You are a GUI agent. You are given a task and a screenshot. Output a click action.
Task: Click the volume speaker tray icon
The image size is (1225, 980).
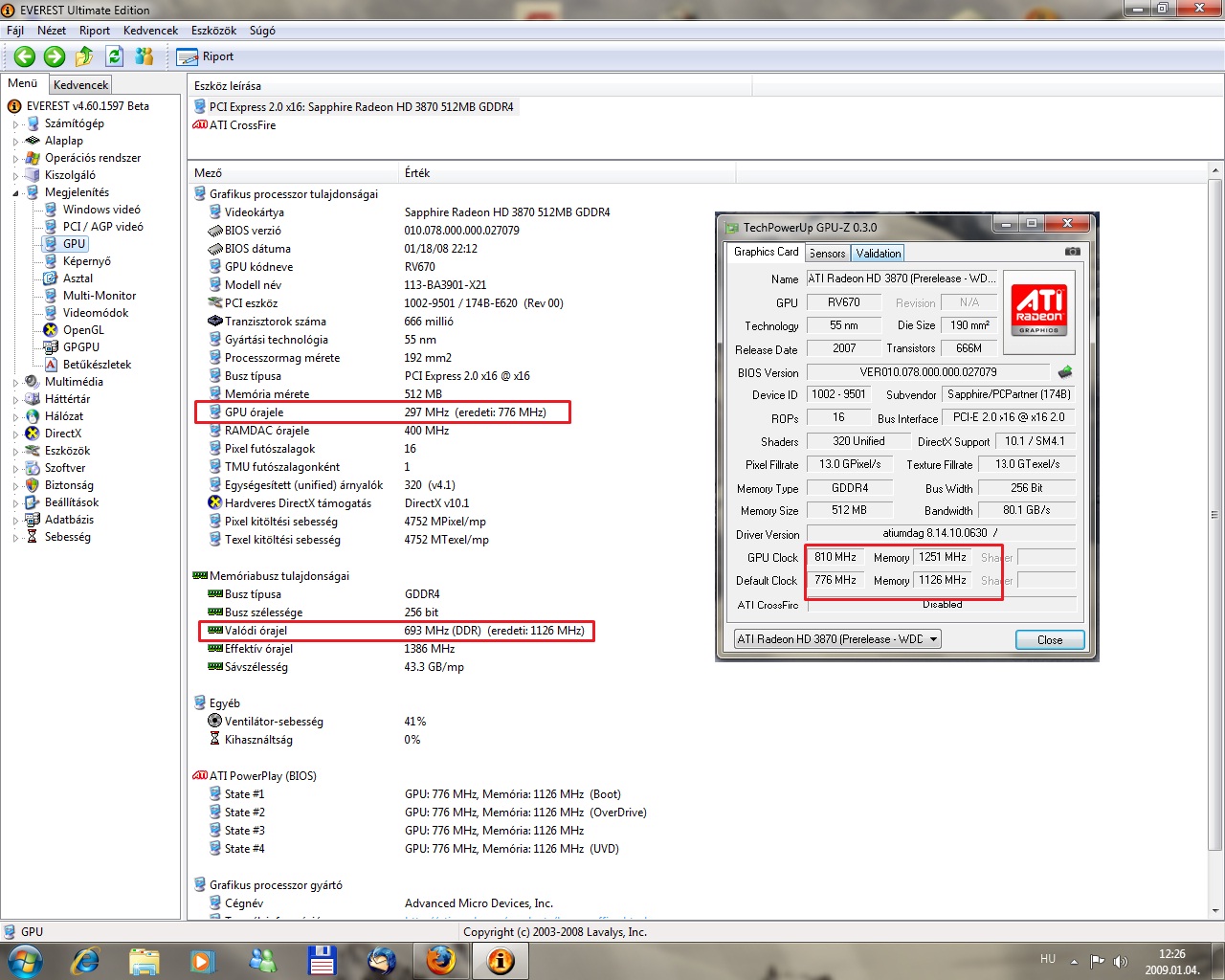click(1121, 961)
